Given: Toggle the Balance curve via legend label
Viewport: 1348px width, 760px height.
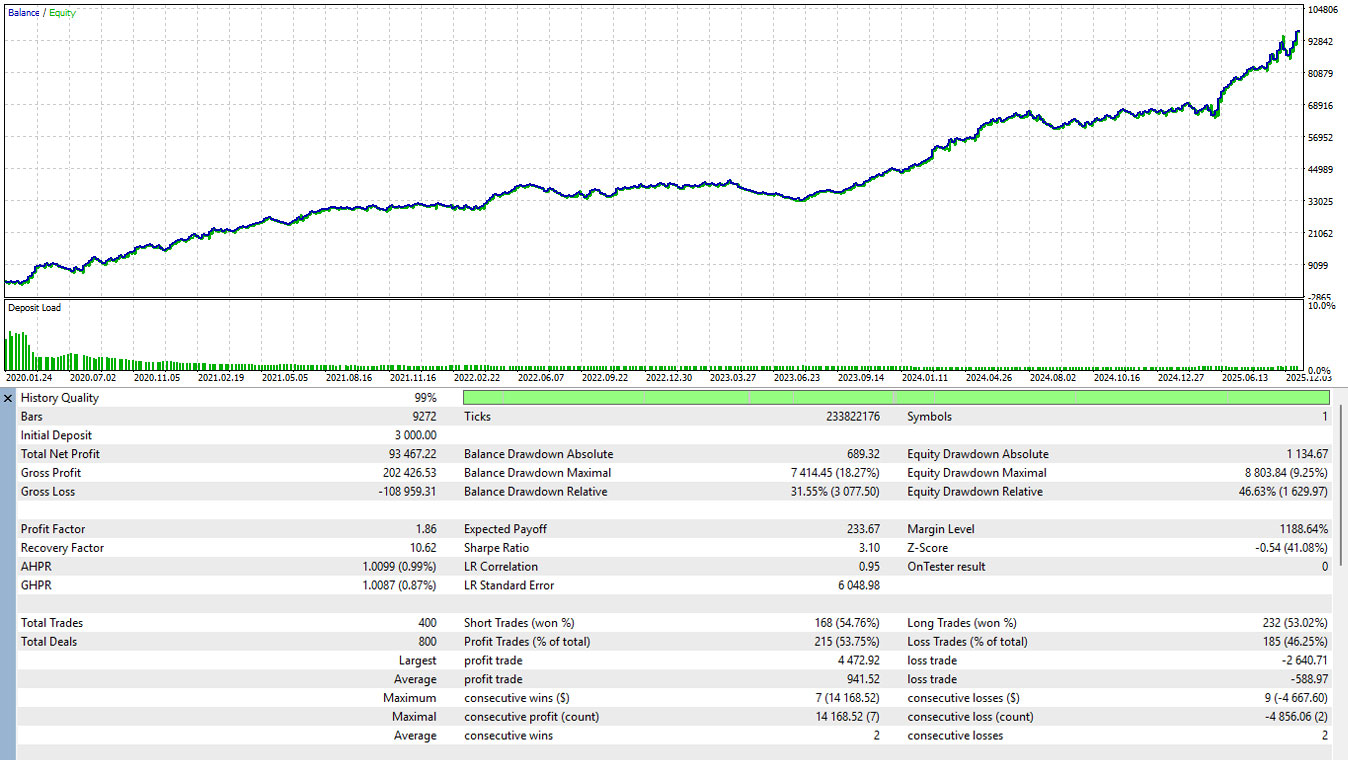Looking at the screenshot, I should pos(22,13).
